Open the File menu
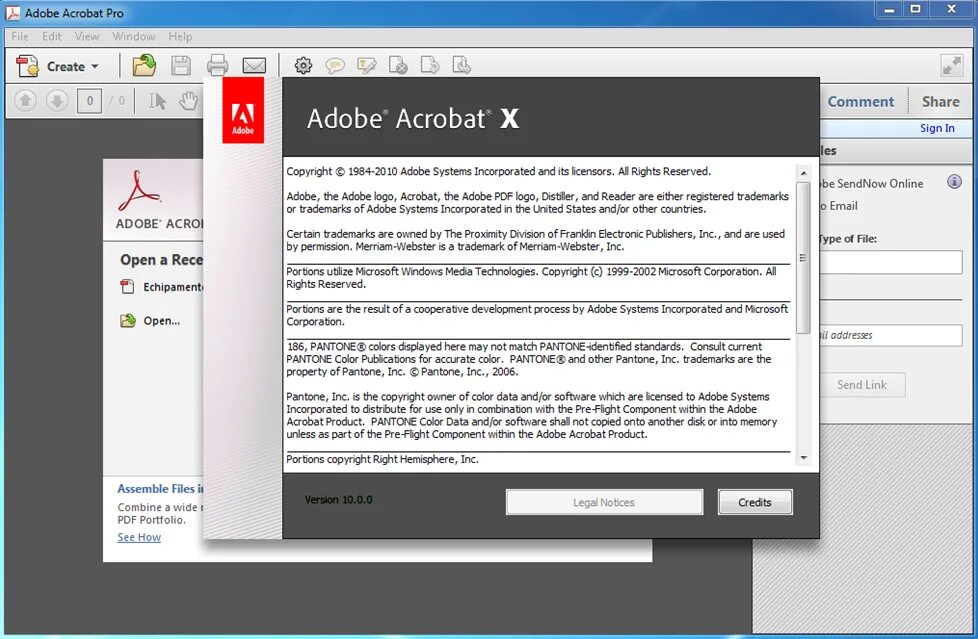 coord(20,36)
